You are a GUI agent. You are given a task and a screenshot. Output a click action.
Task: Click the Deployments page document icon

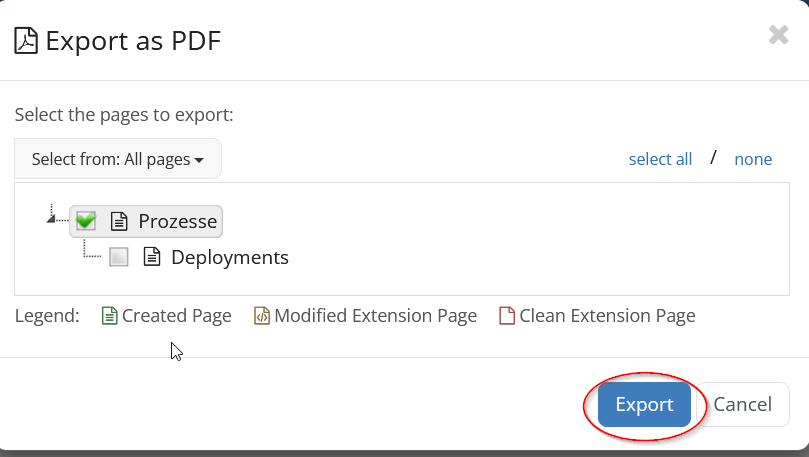point(152,257)
